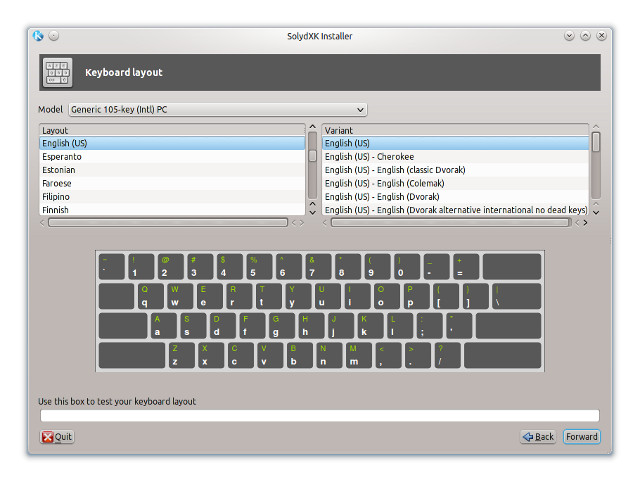Click the Layout column header
Image resolution: width=640 pixels, height=482 pixels.
171,130
